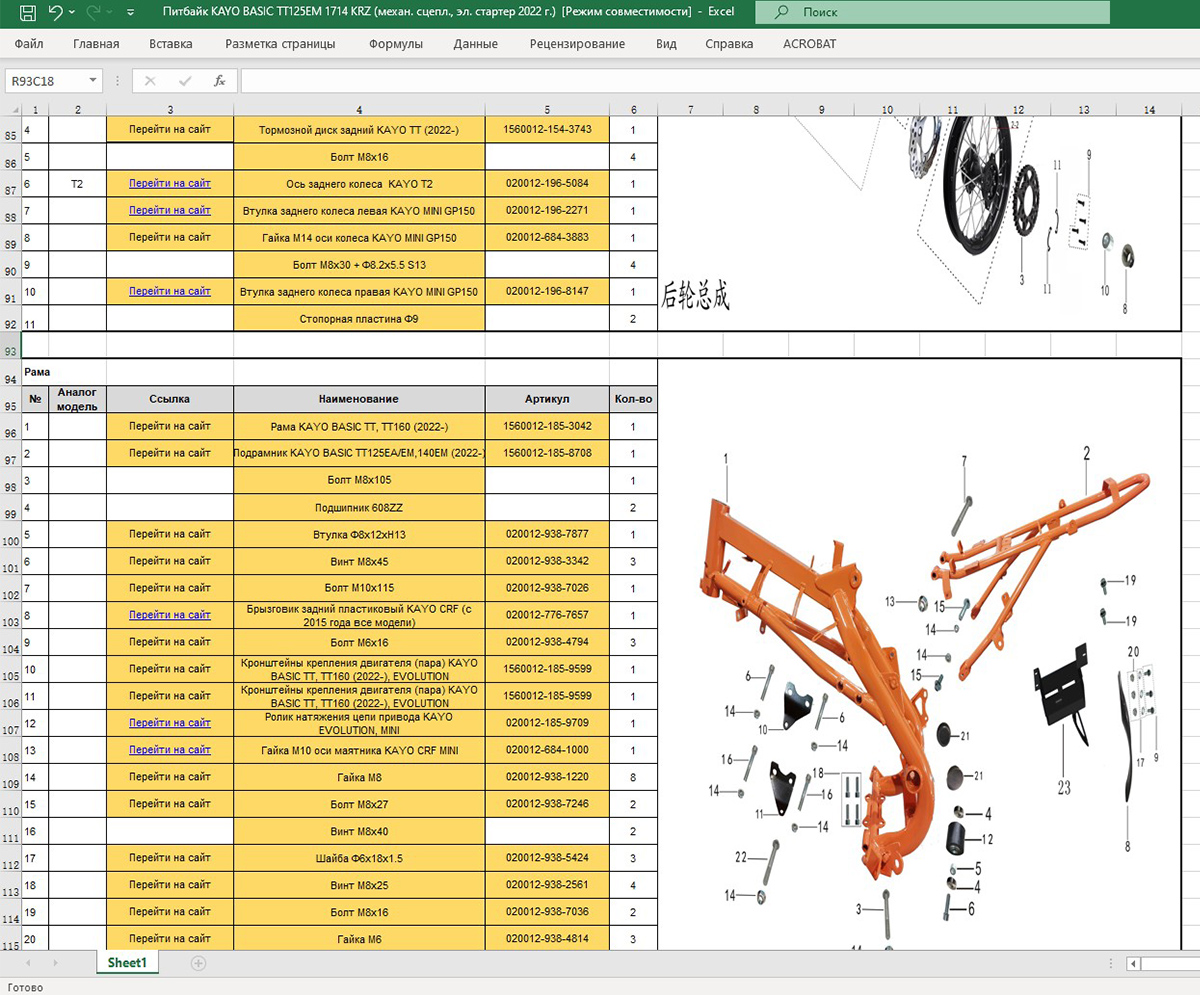Follow site link for Брызговик задний пластиковый
The image size is (1200, 995).
pos(170,615)
